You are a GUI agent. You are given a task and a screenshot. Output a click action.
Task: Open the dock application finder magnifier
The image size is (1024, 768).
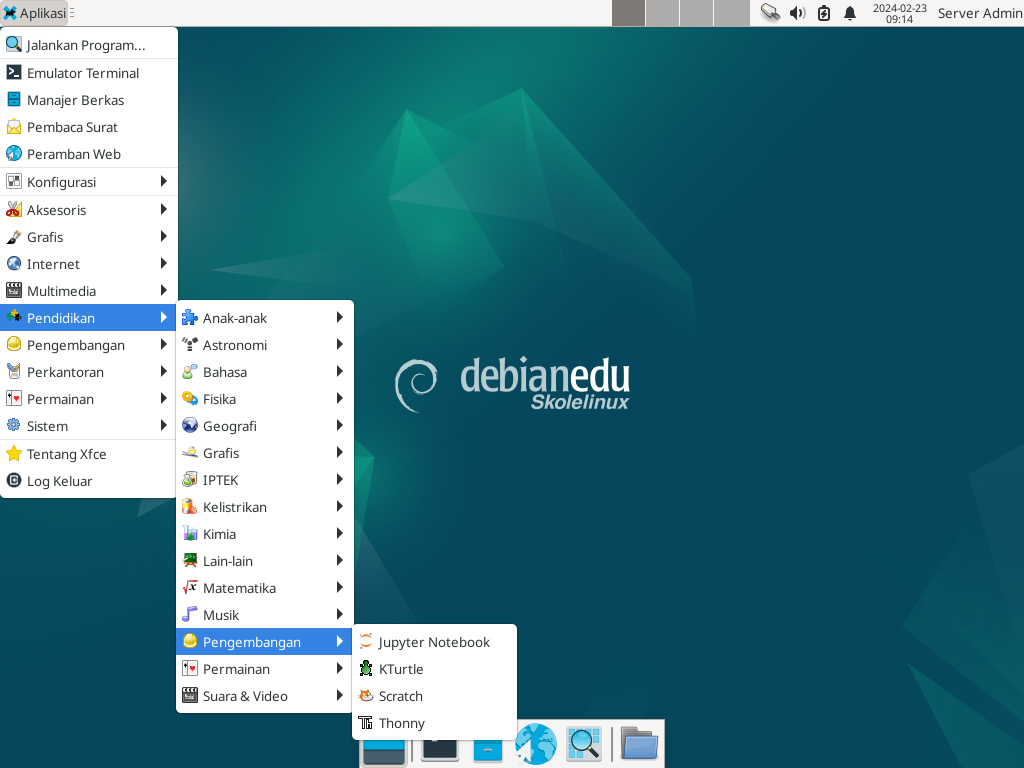pyautogui.click(x=584, y=743)
